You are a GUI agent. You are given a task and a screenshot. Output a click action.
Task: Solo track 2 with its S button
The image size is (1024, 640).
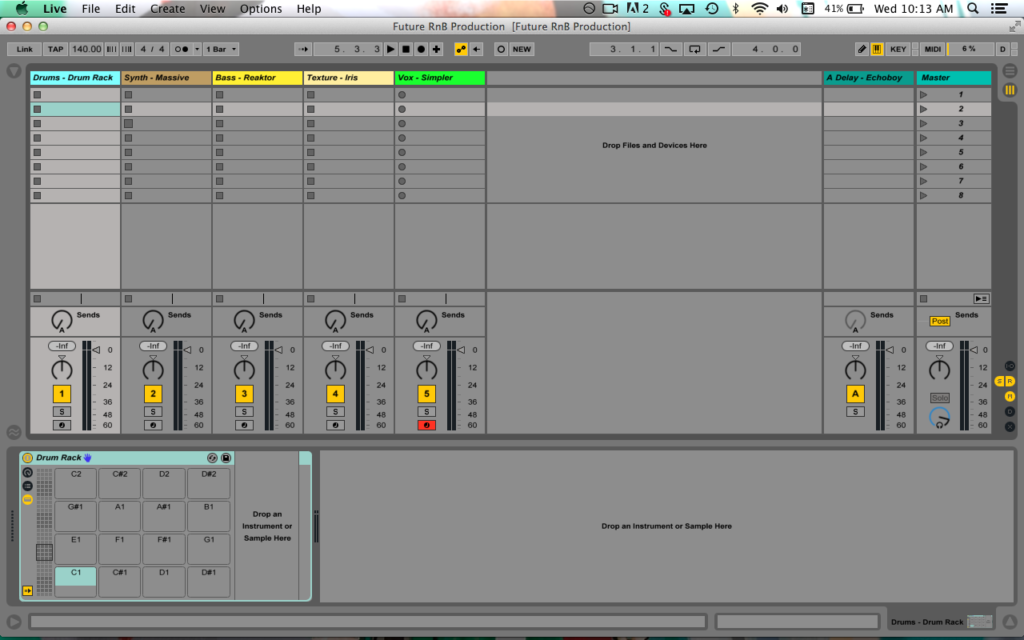[x=153, y=412]
